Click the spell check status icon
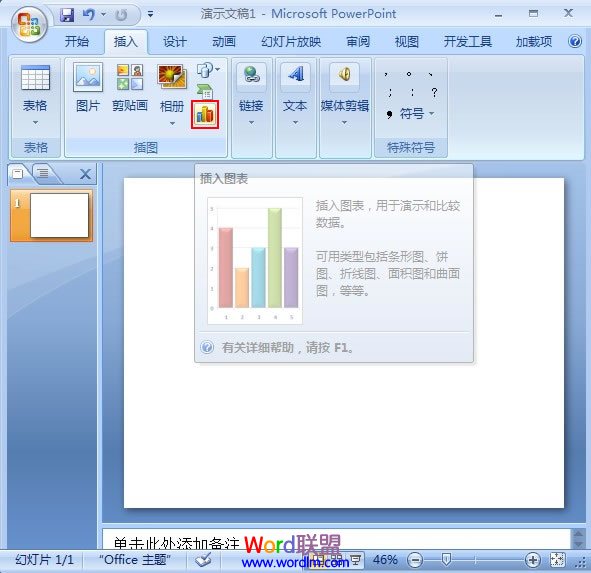 [204, 560]
